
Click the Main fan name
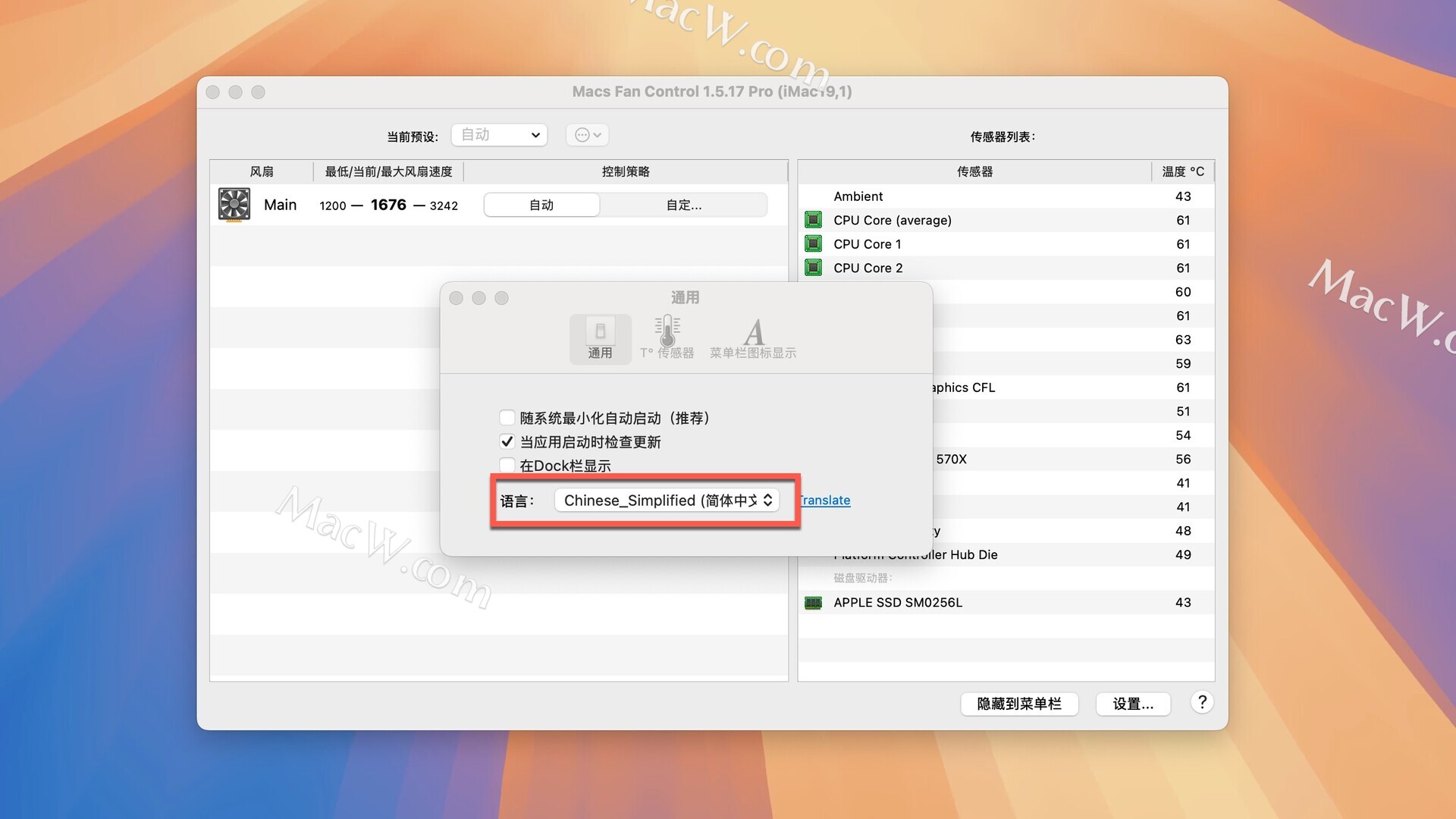click(x=280, y=205)
